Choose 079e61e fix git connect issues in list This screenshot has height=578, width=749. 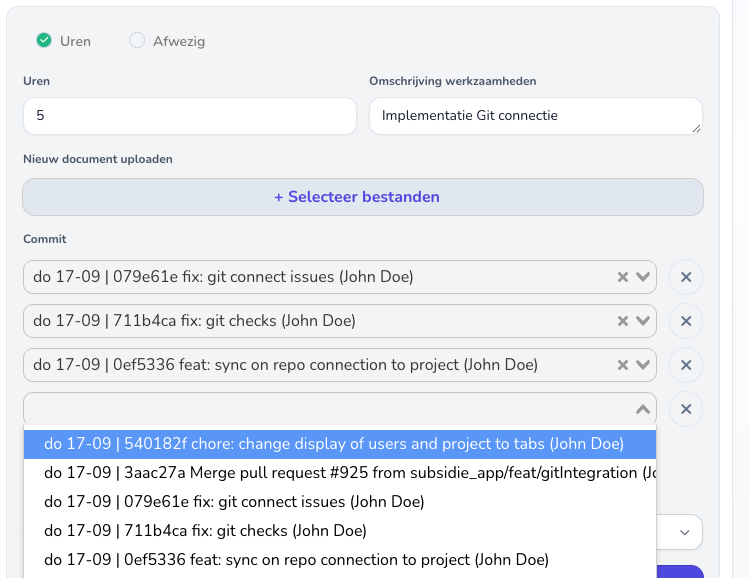point(340,502)
